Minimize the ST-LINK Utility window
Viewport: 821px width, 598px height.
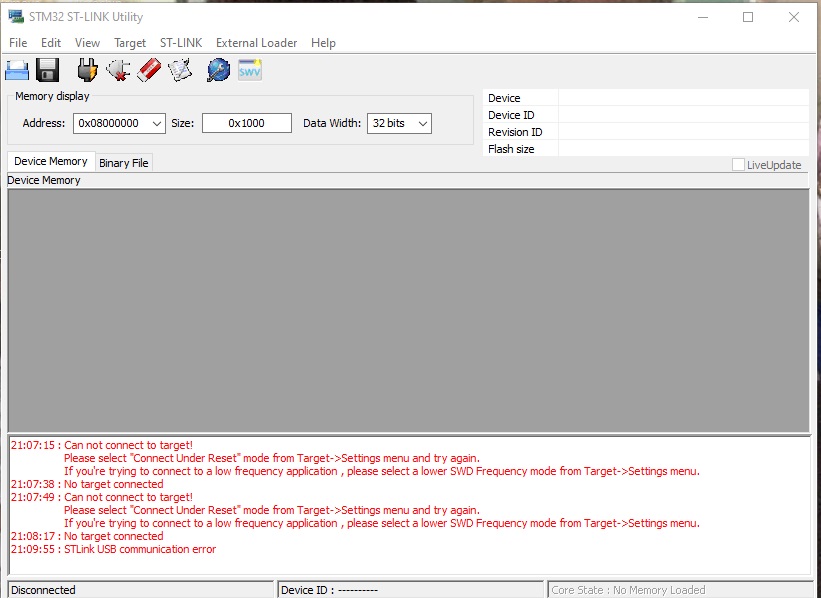coord(703,17)
